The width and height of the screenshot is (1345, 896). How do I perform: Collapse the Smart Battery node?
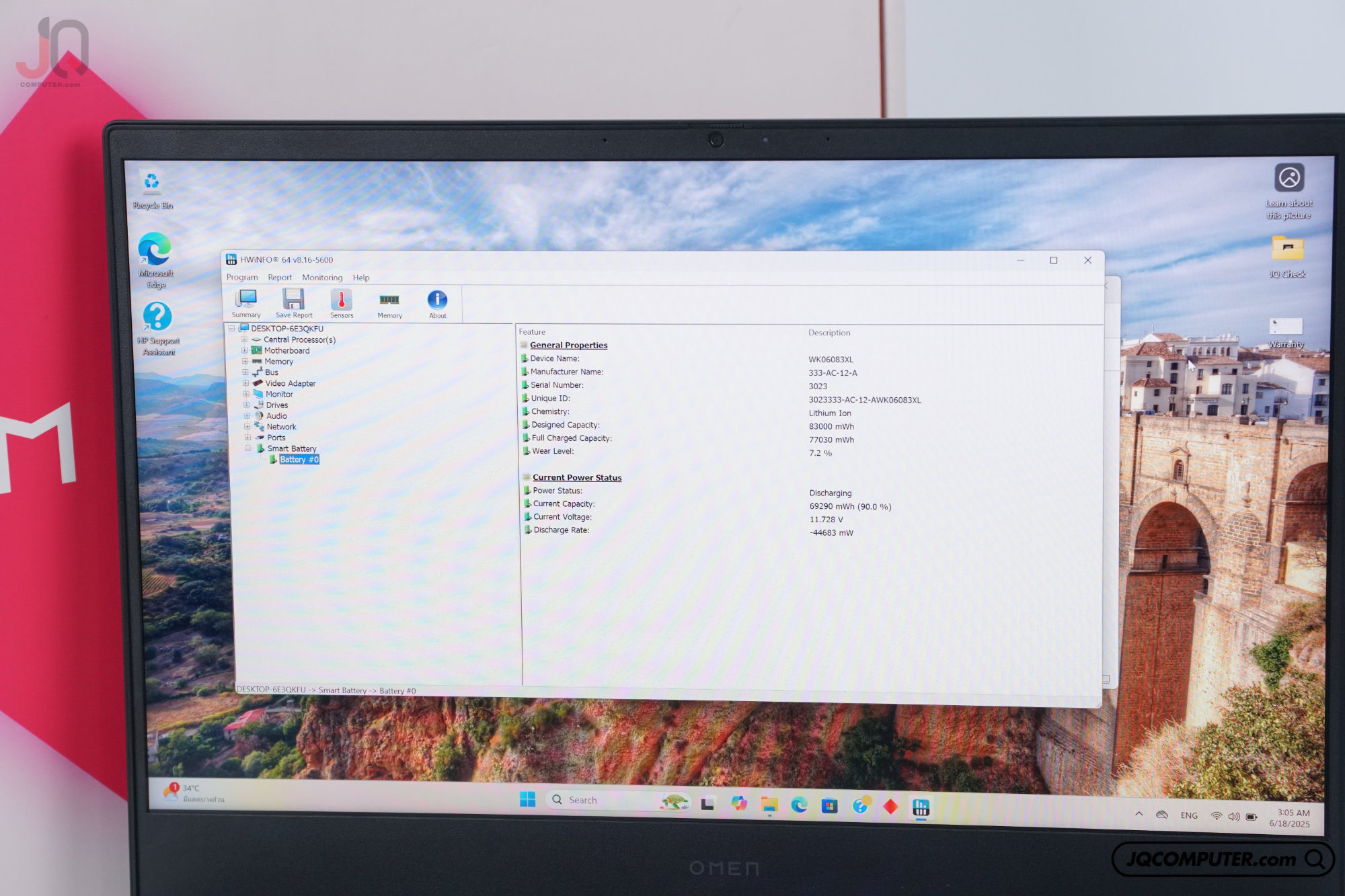point(248,448)
